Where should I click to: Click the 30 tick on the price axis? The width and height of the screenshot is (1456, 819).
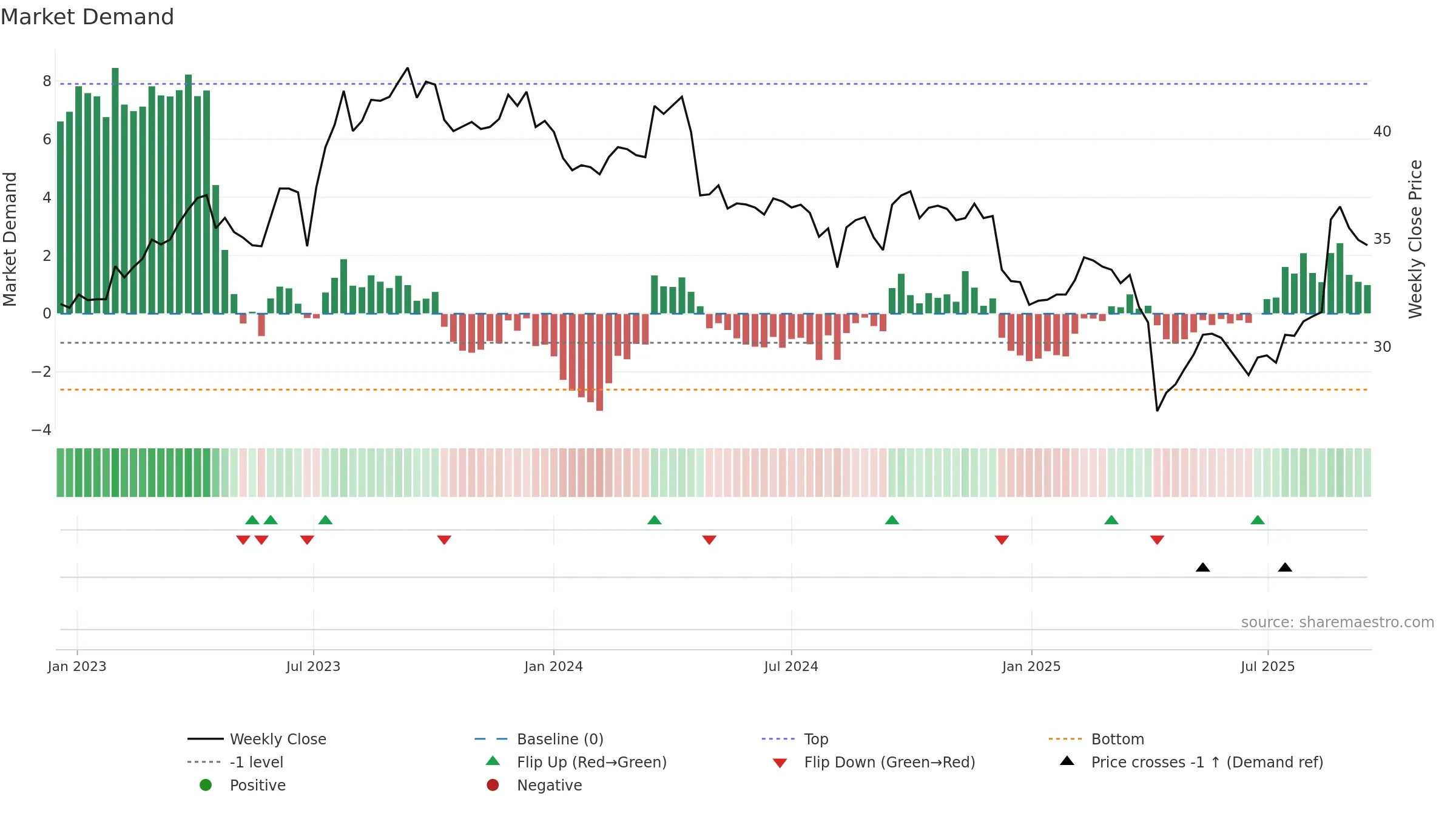(1382, 347)
